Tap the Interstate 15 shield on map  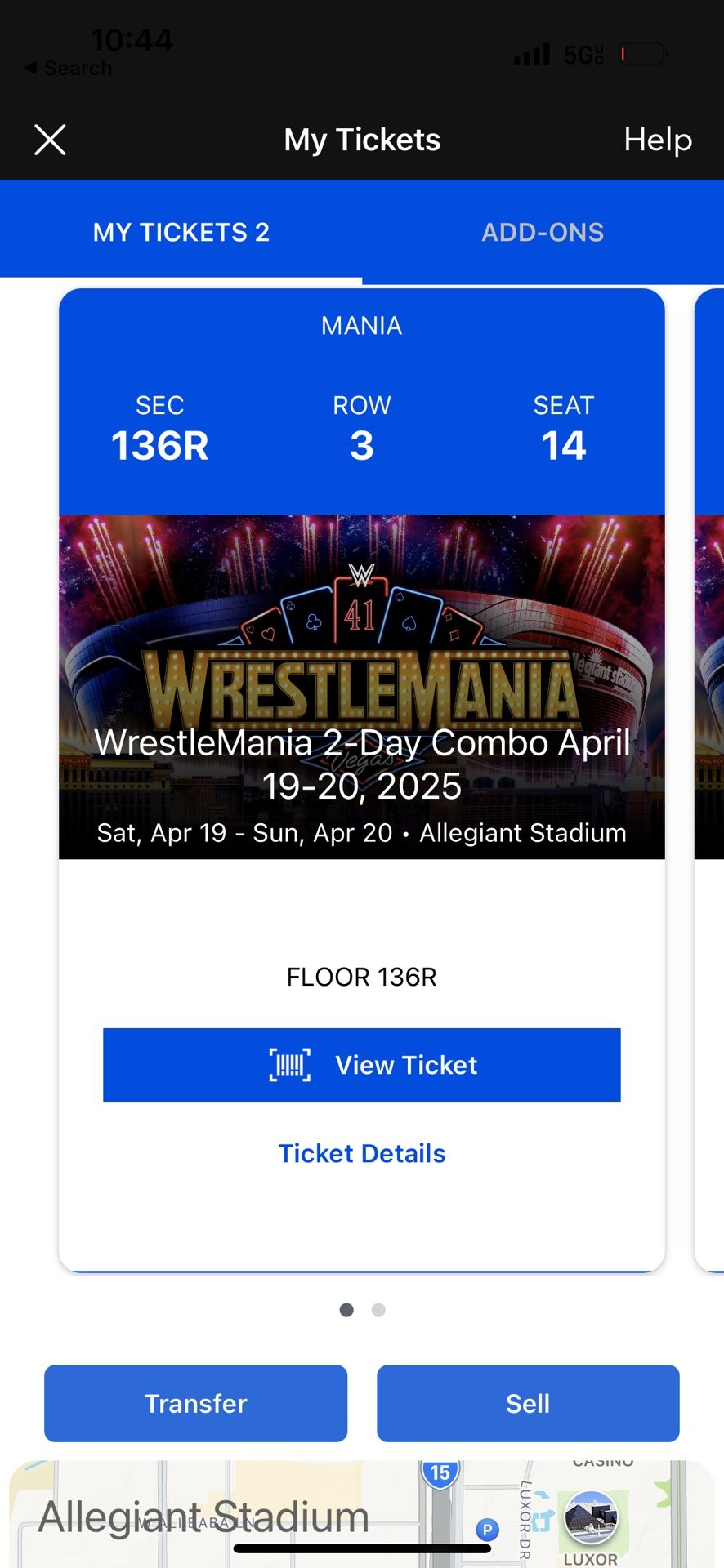[440, 1472]
